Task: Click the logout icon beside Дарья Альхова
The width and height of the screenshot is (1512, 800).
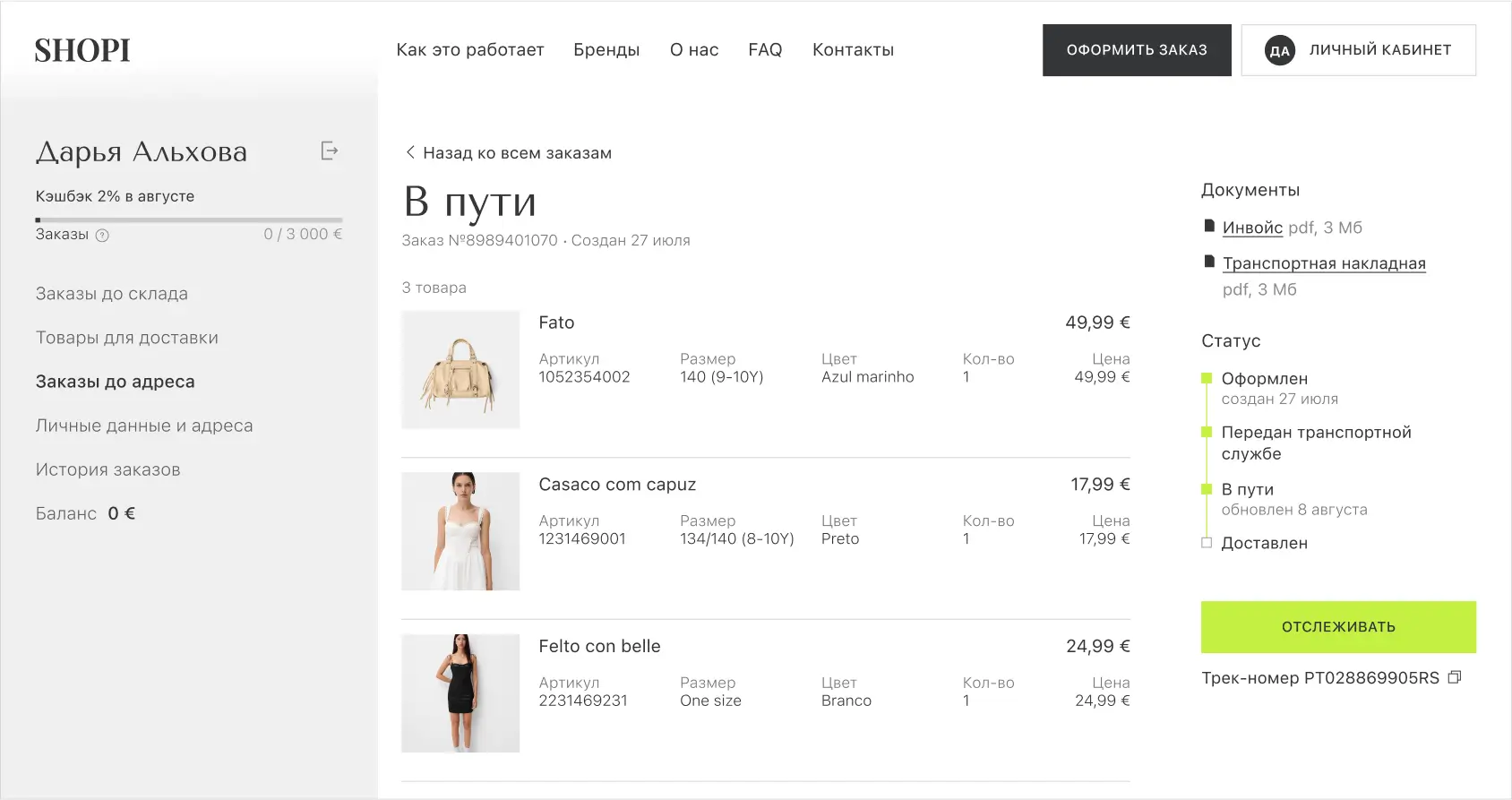Action: [330, 151]
